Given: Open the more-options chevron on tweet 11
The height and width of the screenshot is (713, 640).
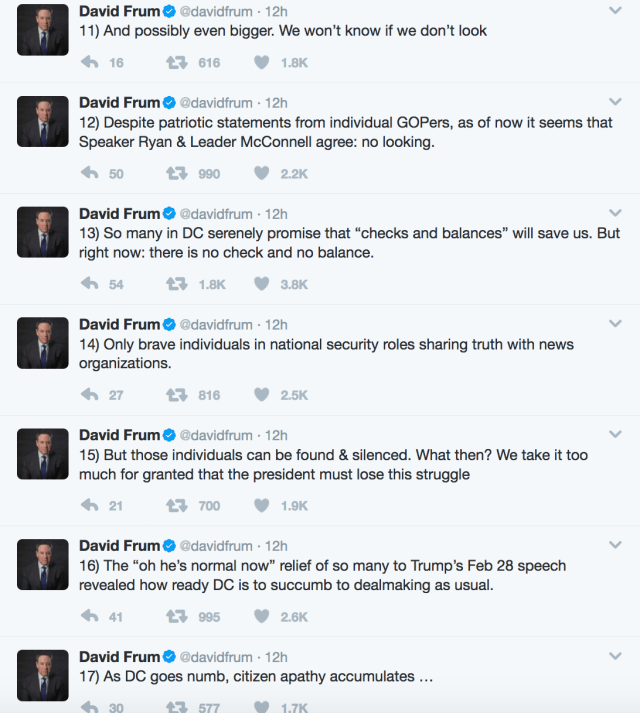Looking at the screenshot, I should point(614,10).
